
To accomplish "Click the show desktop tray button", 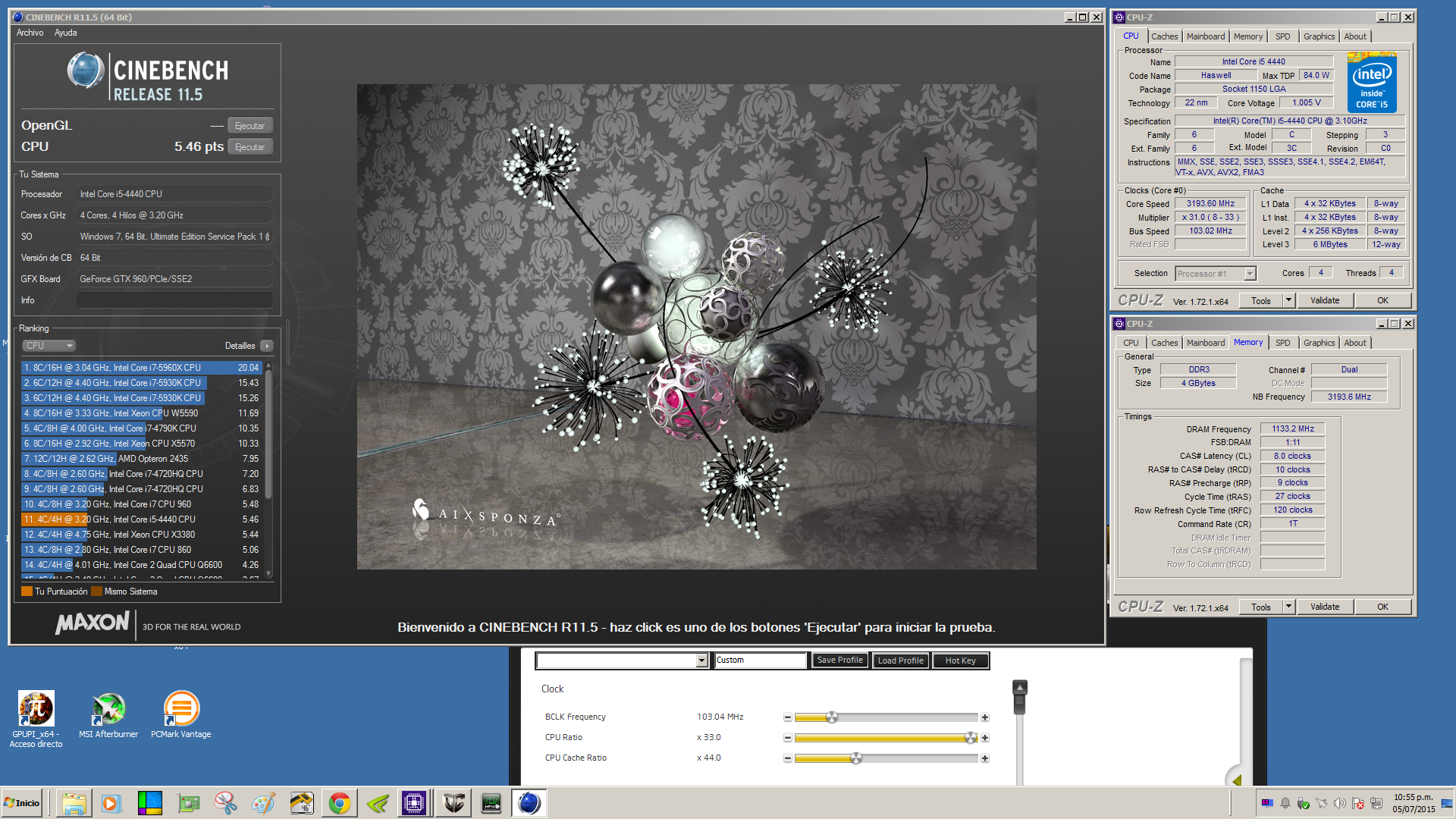I will [x=1447, y=803].
